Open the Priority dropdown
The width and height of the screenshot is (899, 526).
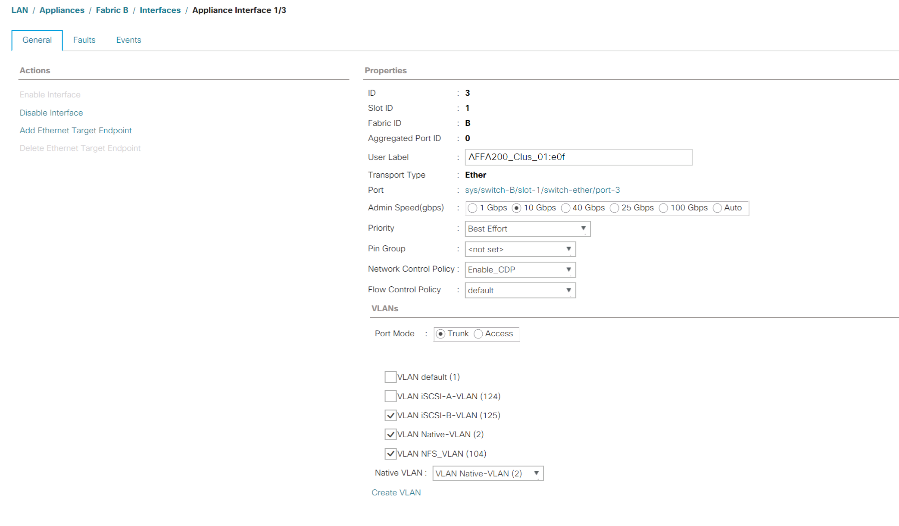tap(527, 229)
